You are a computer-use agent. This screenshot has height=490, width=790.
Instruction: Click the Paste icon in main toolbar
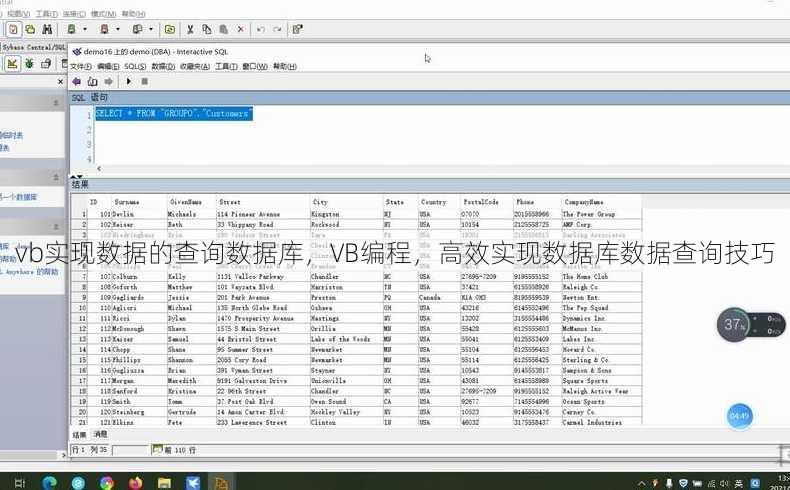pos(223,29)
